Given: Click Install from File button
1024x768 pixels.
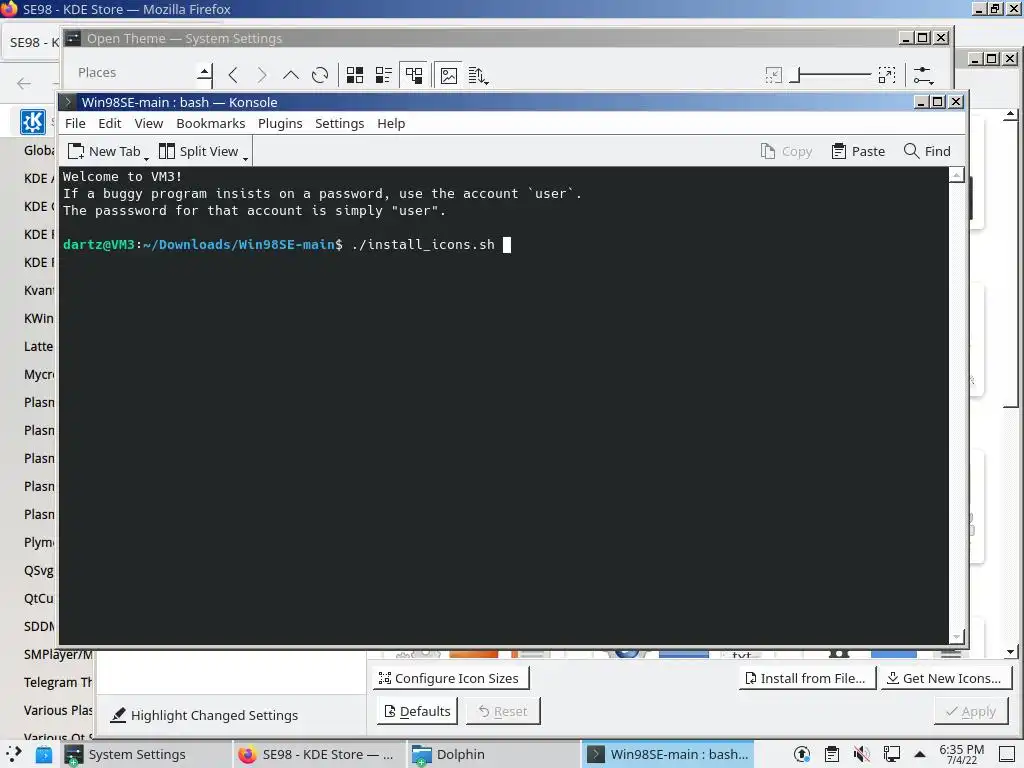Looking at the screenshot, I should click(x=807, y=679).
